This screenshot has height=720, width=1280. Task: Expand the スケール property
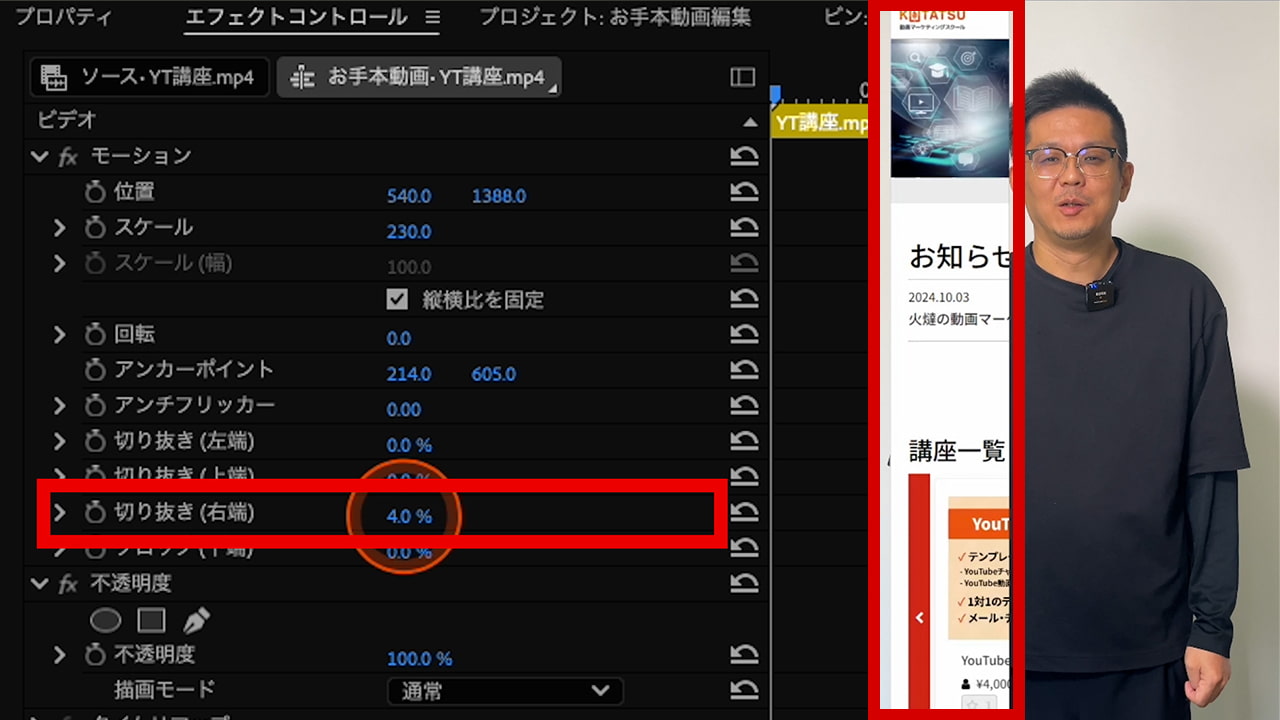pos(59,228)
